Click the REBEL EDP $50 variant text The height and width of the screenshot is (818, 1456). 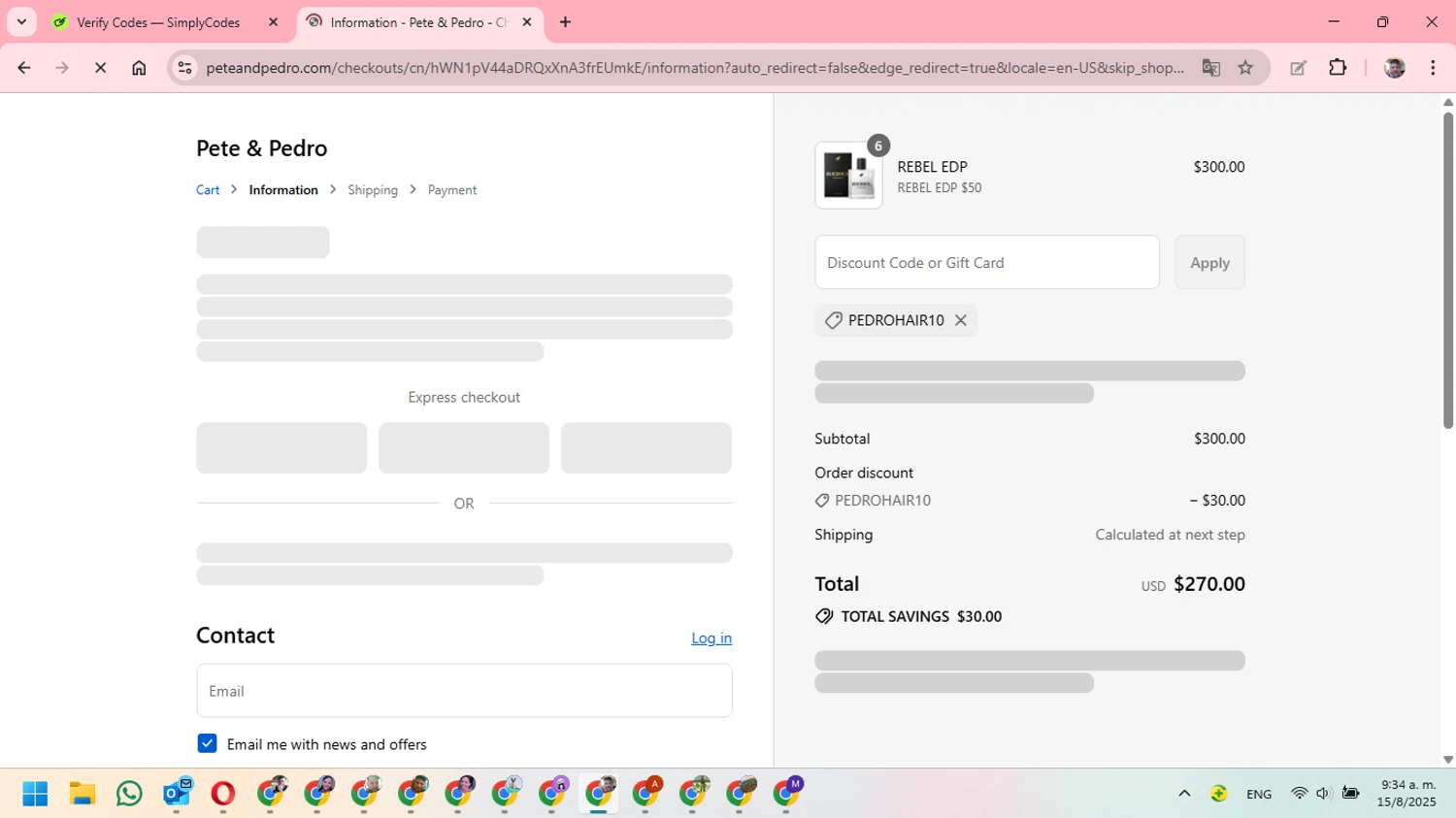pos(940,188)
